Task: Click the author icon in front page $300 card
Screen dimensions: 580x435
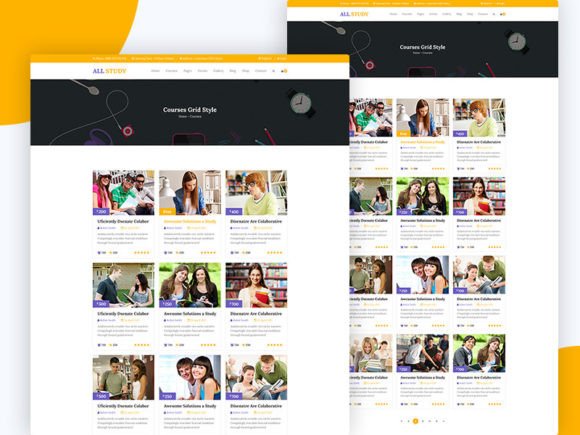Action: 99,320
